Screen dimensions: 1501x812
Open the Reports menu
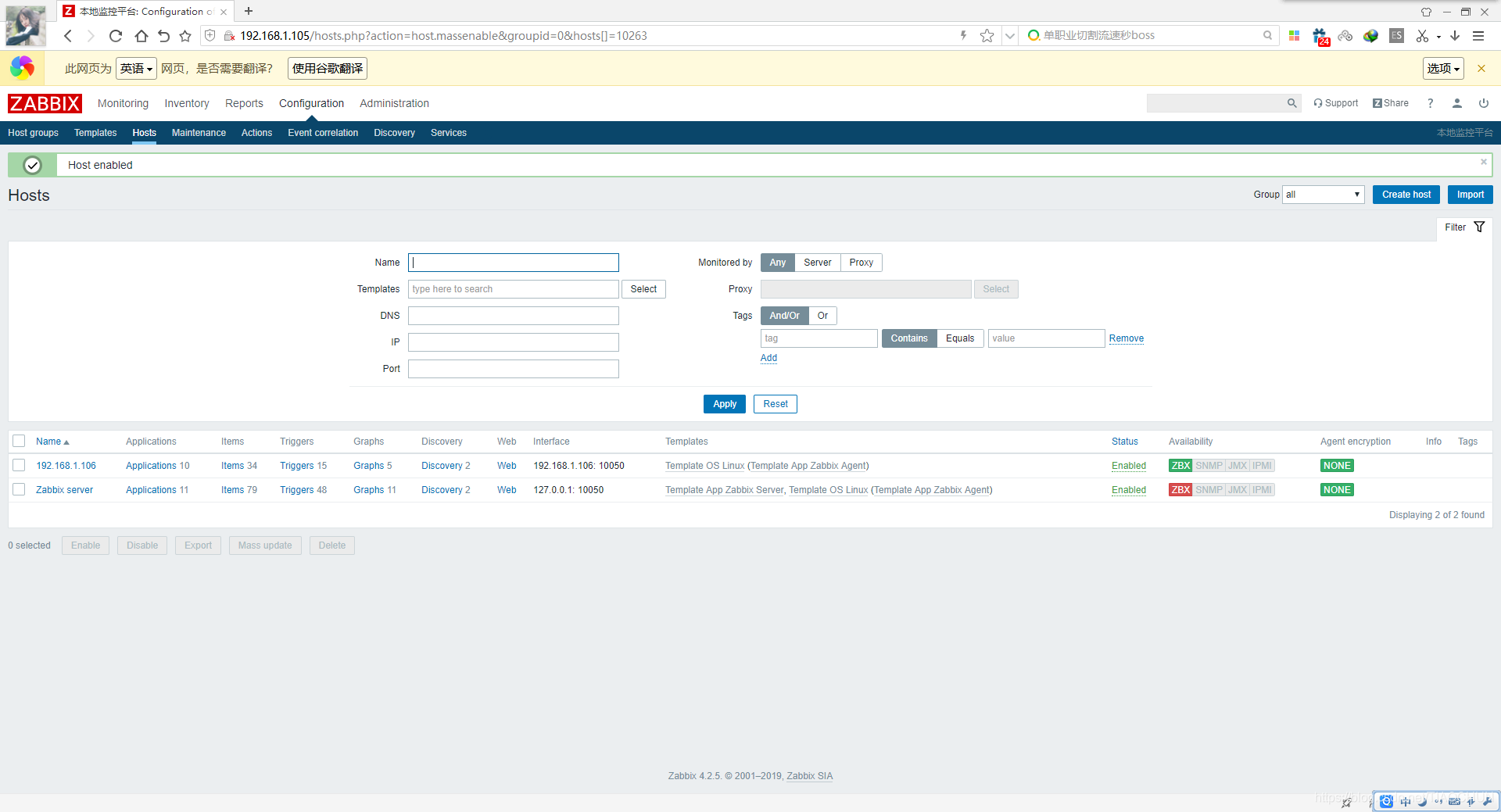tap(244, 103)
